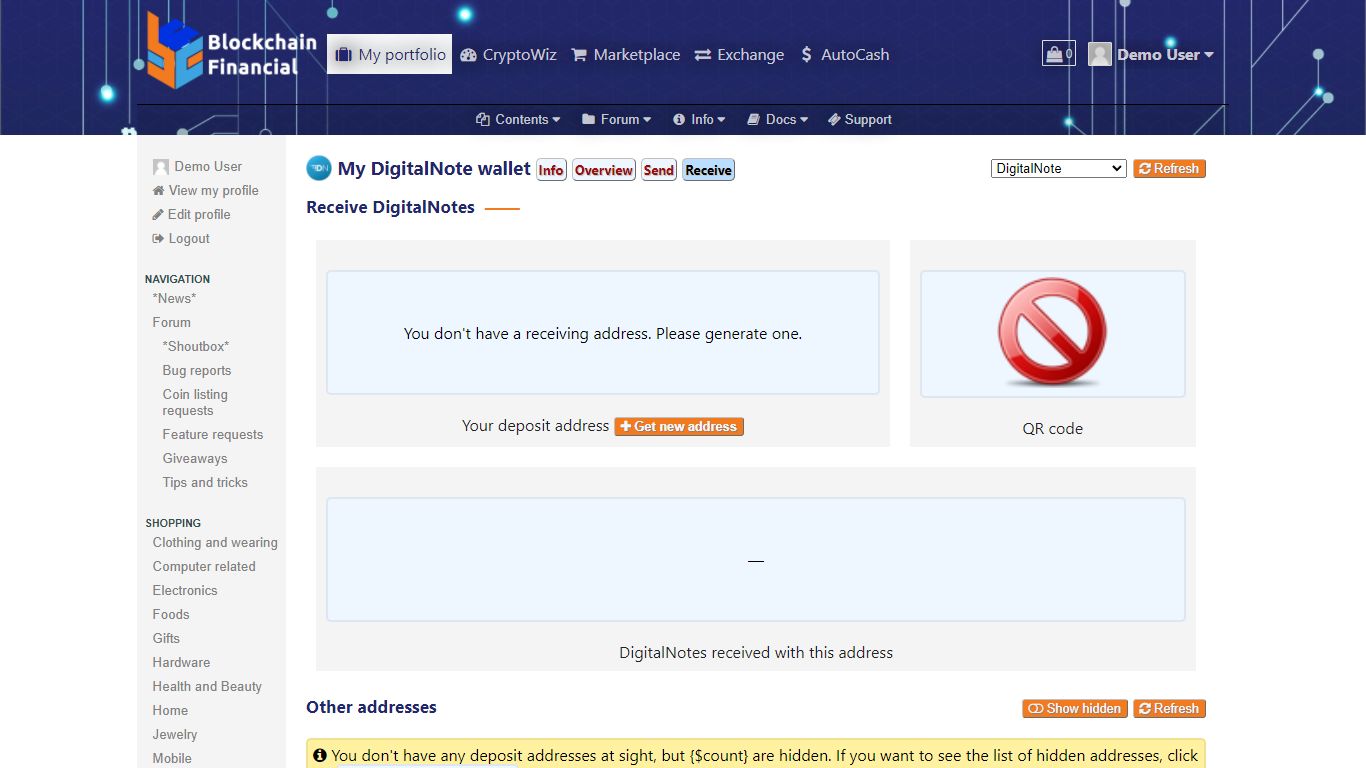Switch to wallet Info tab
Viewport: 1366px width, 768px height.
pyautogui.click(x=551, y=170)
